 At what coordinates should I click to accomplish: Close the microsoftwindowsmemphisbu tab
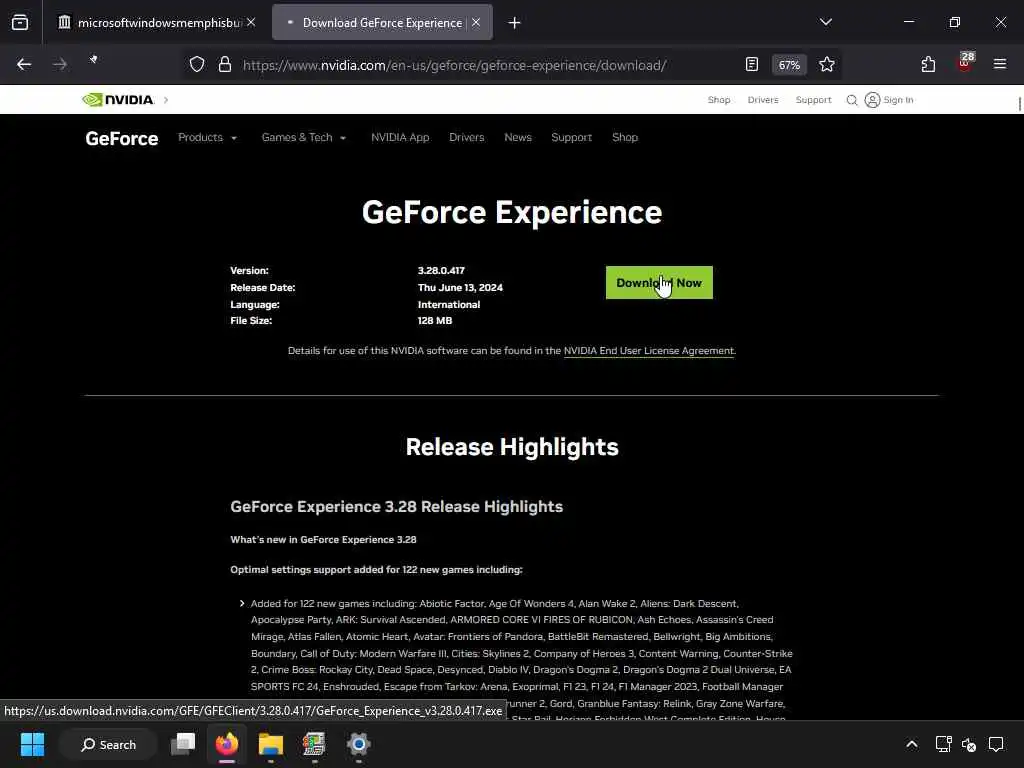point(251,23)
